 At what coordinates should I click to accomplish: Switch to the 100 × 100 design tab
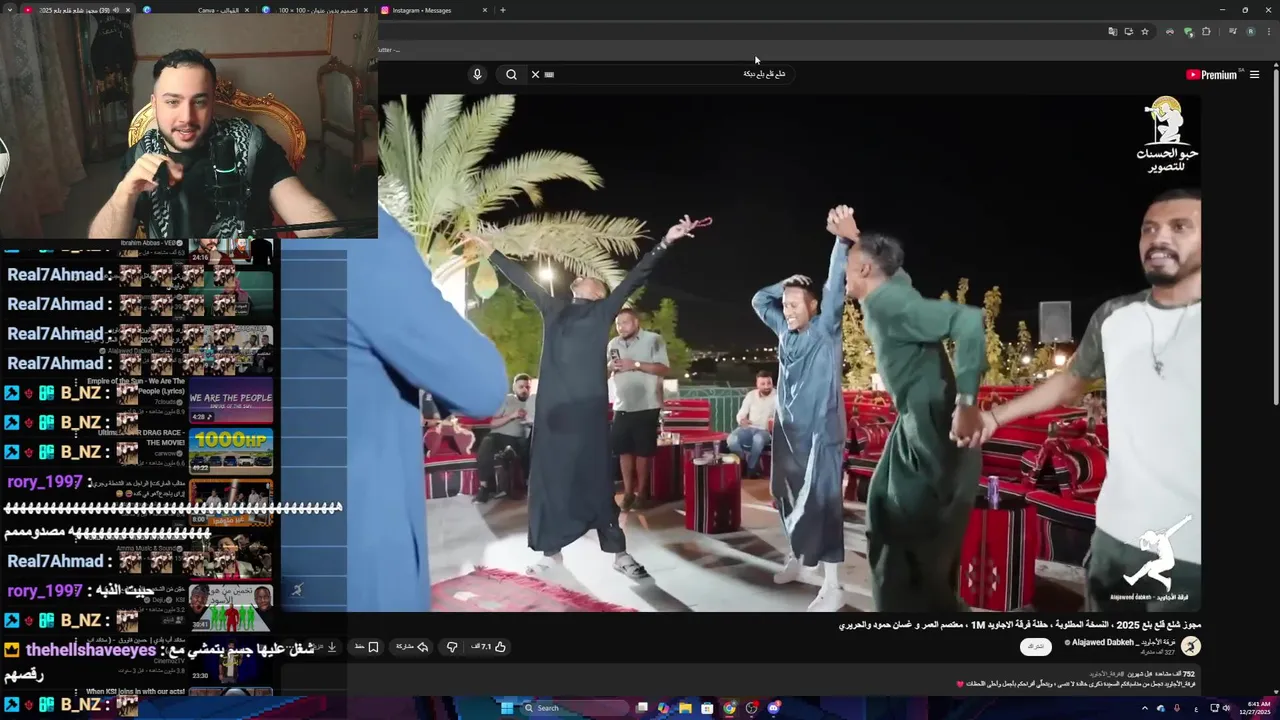[315, 10]
